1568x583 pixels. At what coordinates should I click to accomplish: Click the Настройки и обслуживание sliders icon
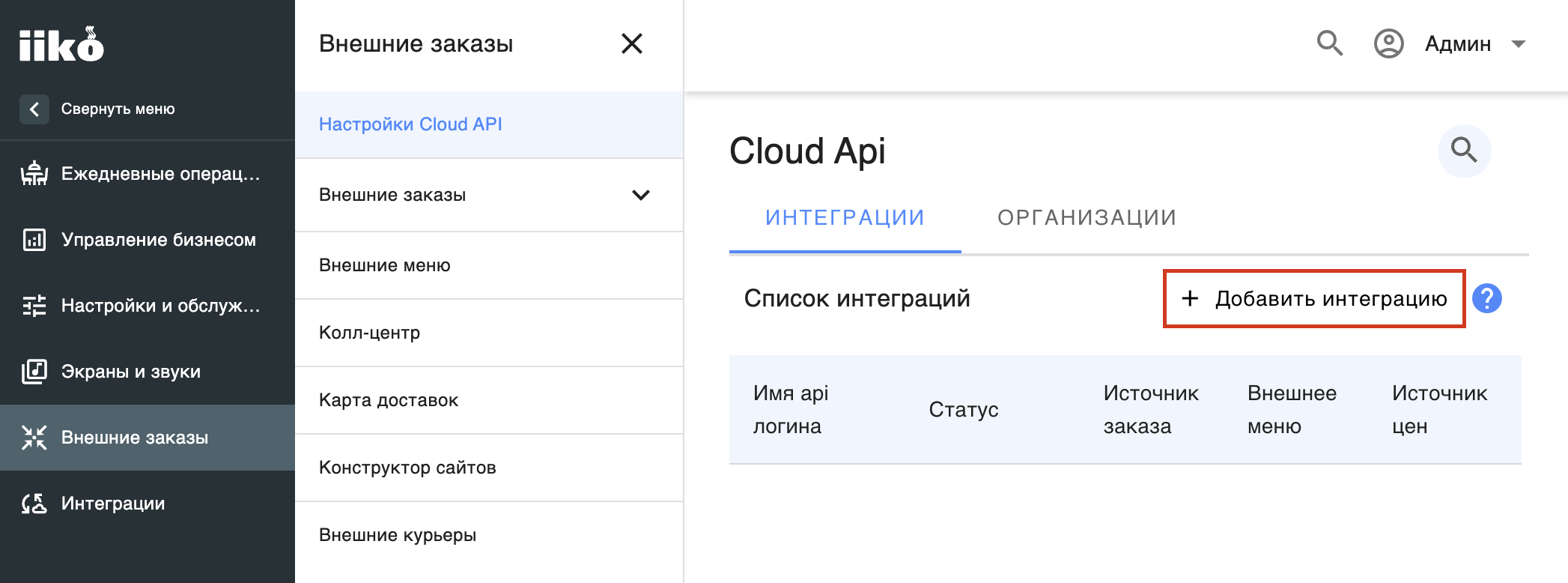click(34, 306)
